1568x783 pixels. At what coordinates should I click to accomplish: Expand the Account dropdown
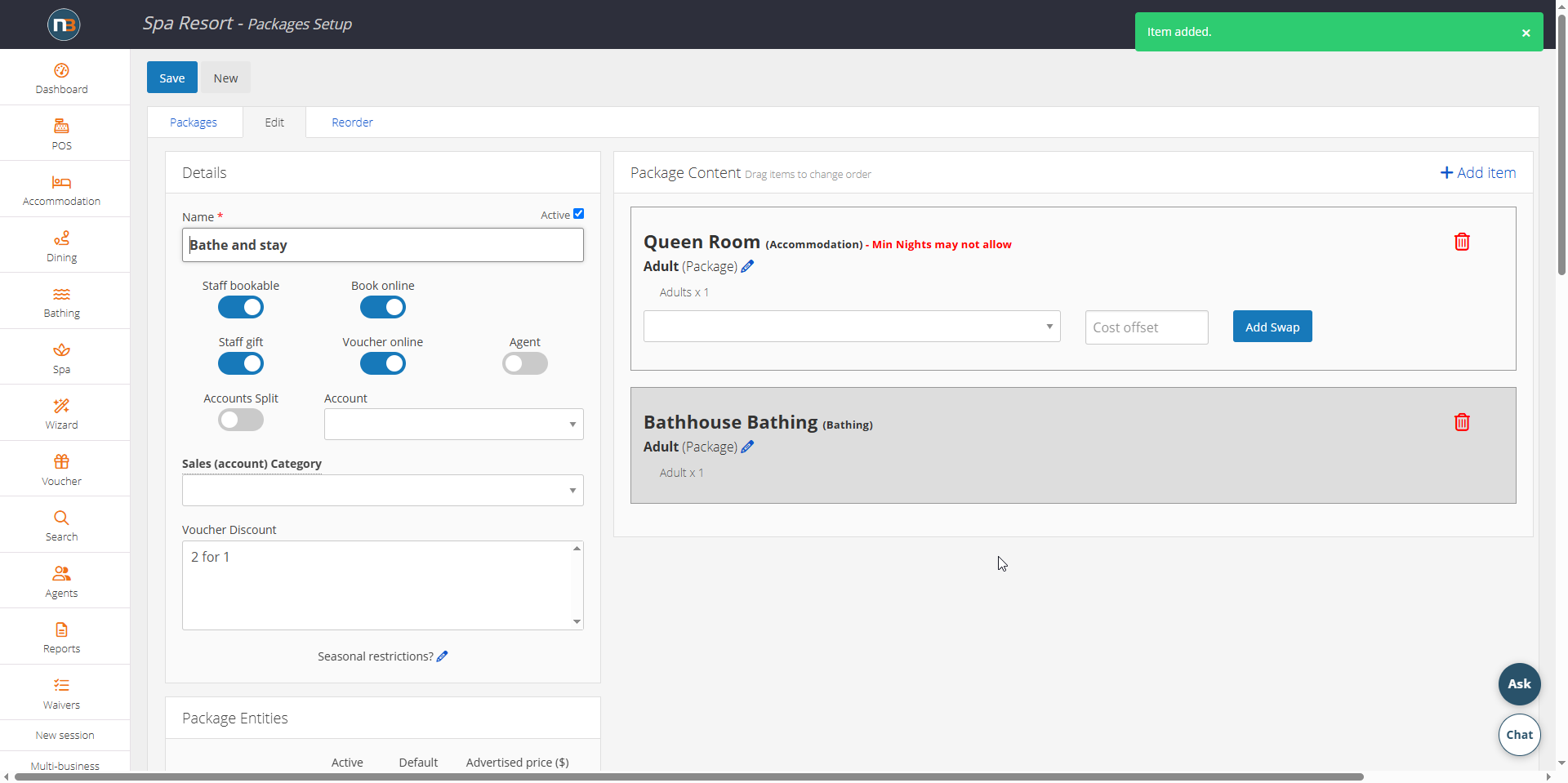pyautogui.click(x=454, y=425)
